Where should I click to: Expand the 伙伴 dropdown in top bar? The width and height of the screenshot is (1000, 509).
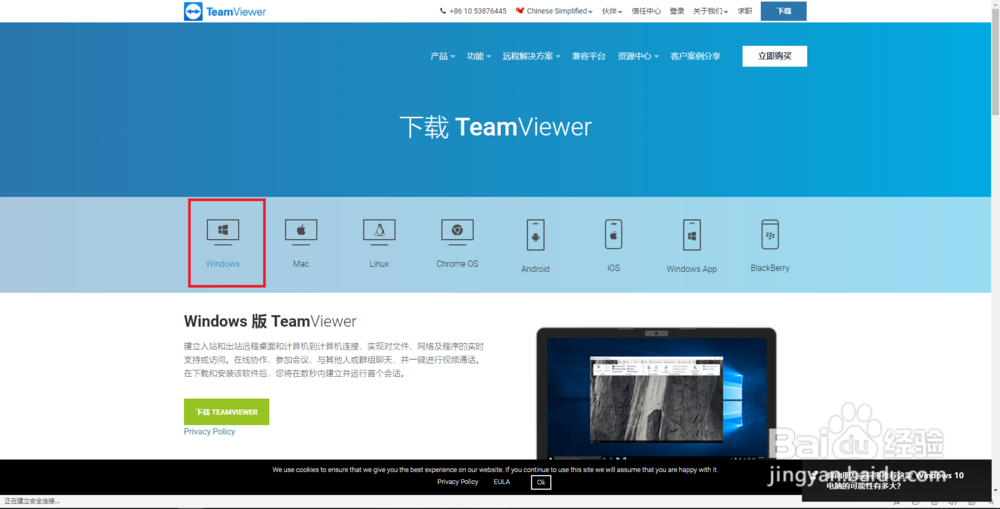pos(612,11)
